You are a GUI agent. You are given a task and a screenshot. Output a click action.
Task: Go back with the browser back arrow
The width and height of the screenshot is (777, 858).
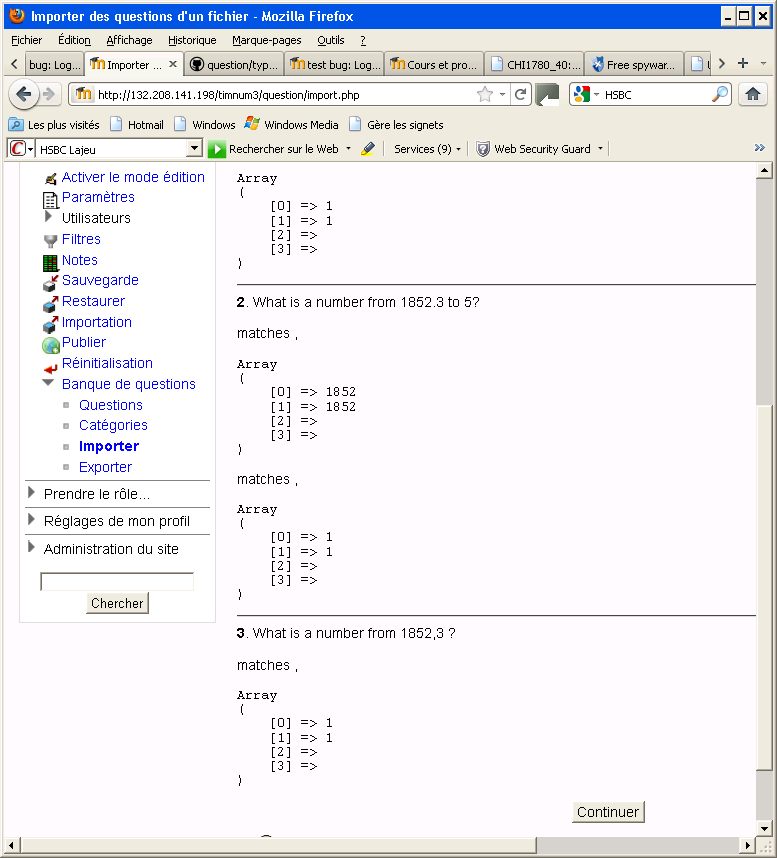click(x=24, y=94)
